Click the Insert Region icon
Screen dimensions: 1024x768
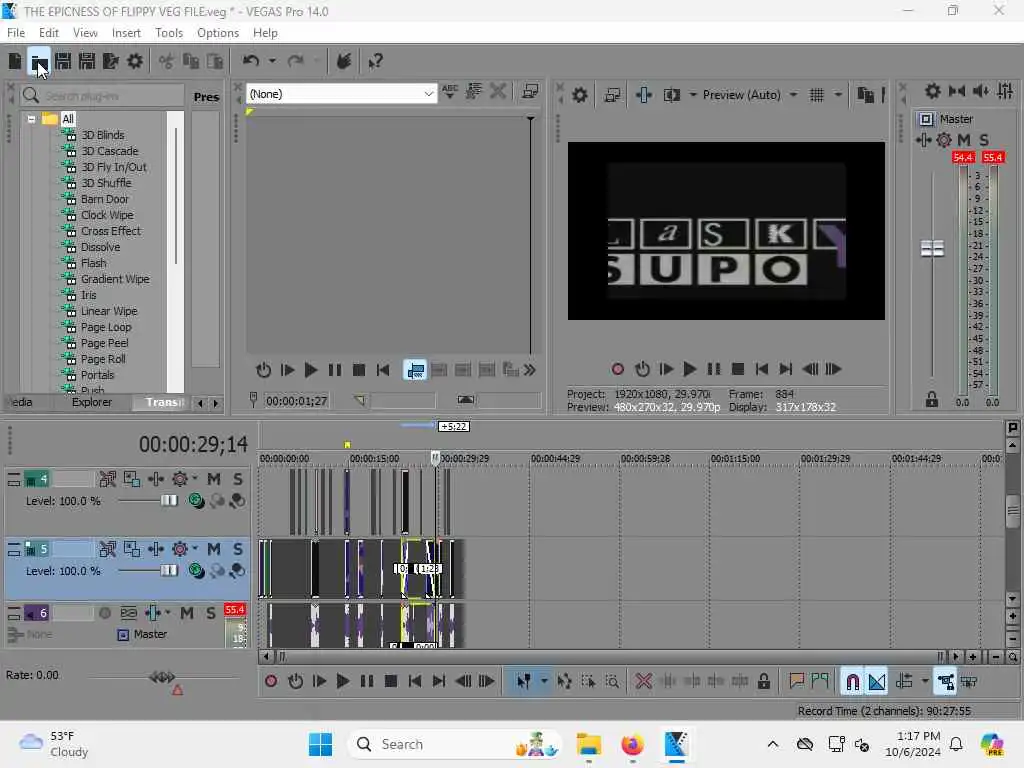[x=820, y=682]
